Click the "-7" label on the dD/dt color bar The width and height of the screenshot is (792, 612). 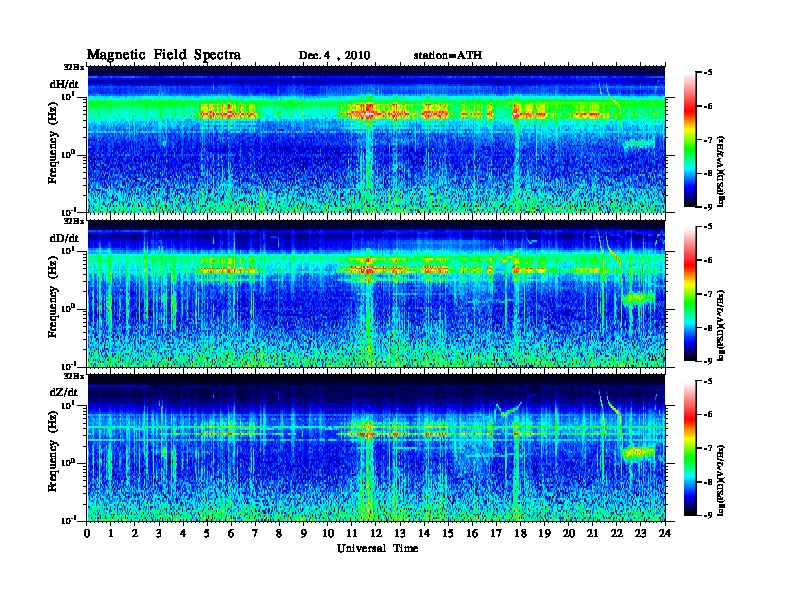coord(708,294)
